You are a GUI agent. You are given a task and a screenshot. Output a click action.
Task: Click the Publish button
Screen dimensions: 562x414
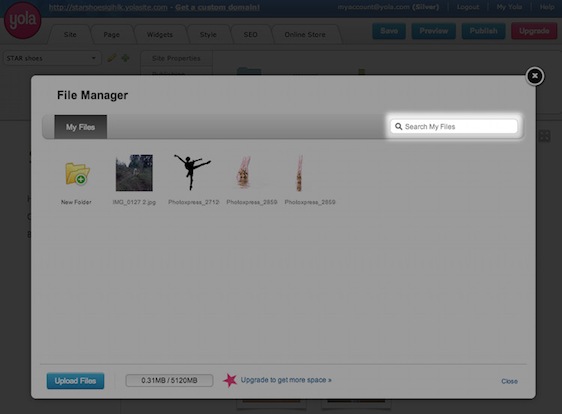tap(484, 31)
